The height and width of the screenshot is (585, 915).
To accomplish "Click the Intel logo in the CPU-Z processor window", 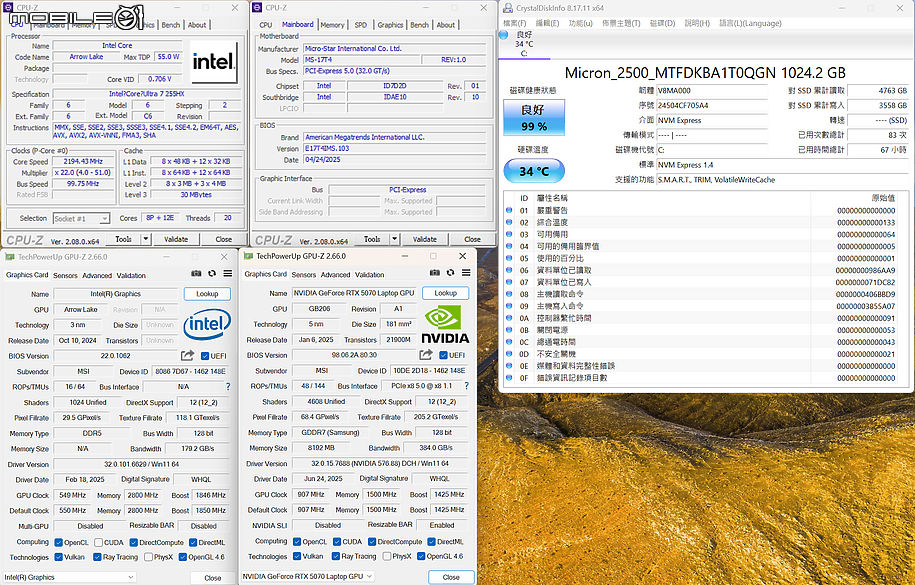I will pos(214,62).
